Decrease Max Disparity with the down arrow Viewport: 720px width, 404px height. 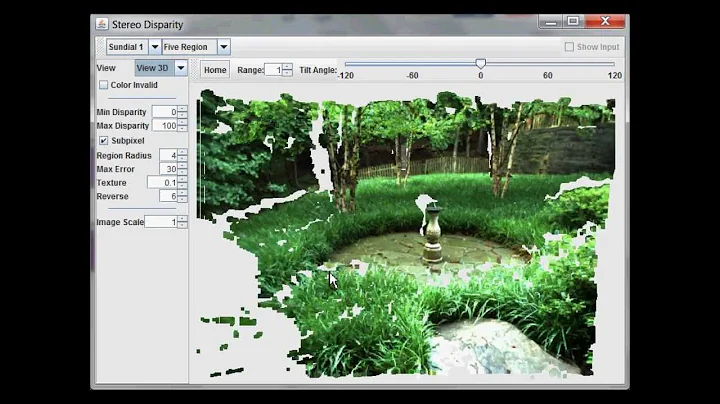coord(182,129)
